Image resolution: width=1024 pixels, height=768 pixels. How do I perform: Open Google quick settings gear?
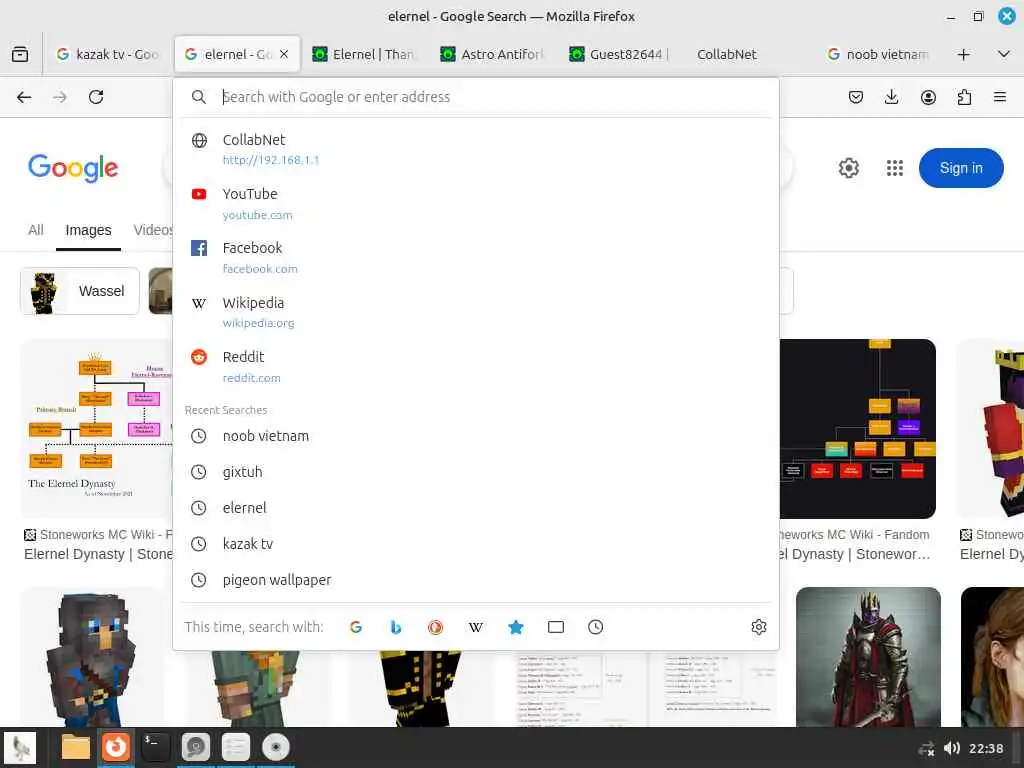848,168
